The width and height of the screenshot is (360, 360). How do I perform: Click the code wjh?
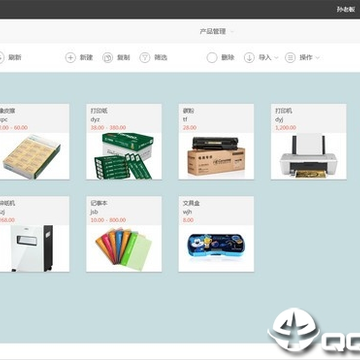[187, 212]
